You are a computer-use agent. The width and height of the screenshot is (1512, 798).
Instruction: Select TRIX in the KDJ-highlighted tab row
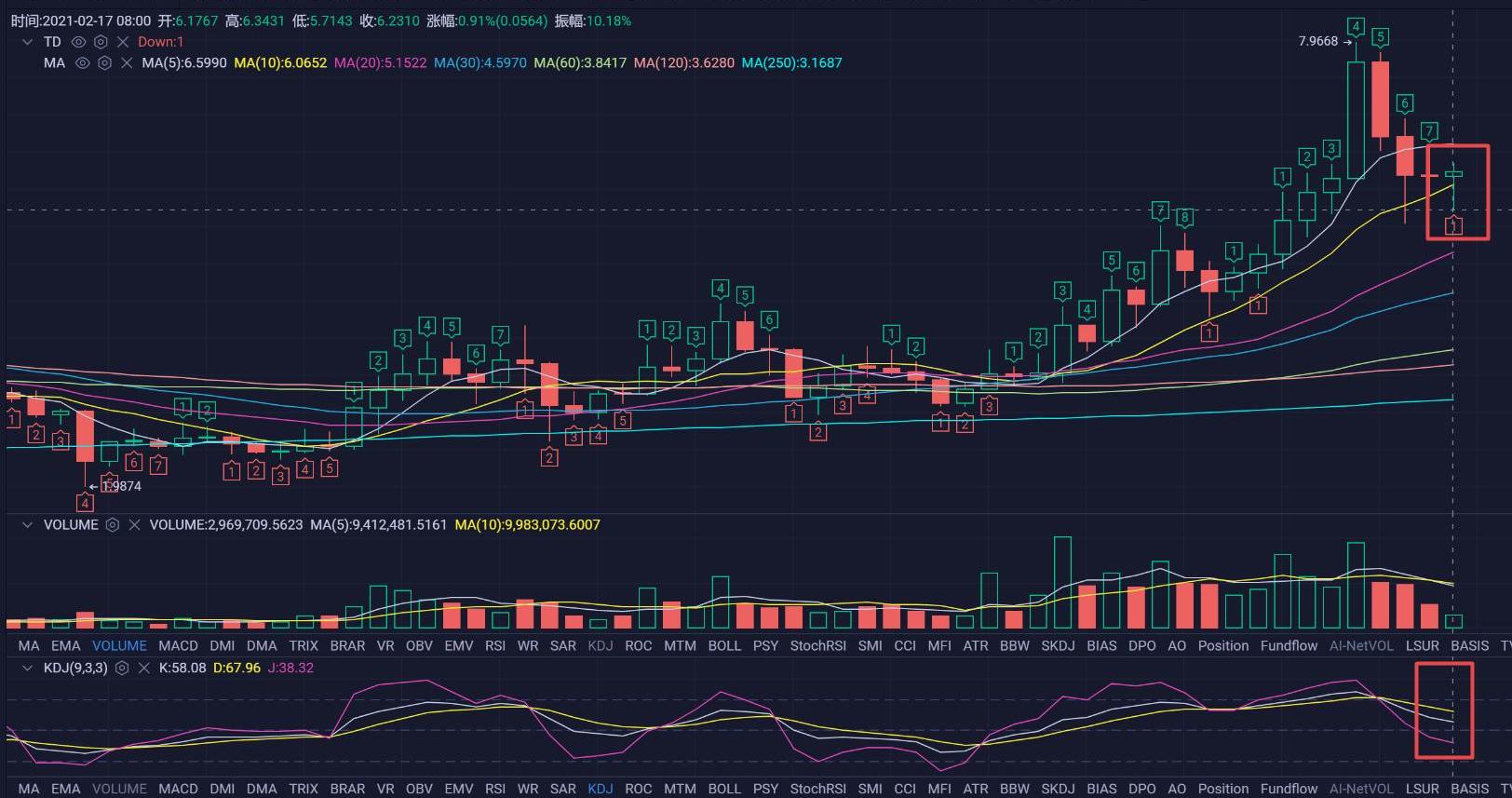pyautogui.click(x=304, y=789)
